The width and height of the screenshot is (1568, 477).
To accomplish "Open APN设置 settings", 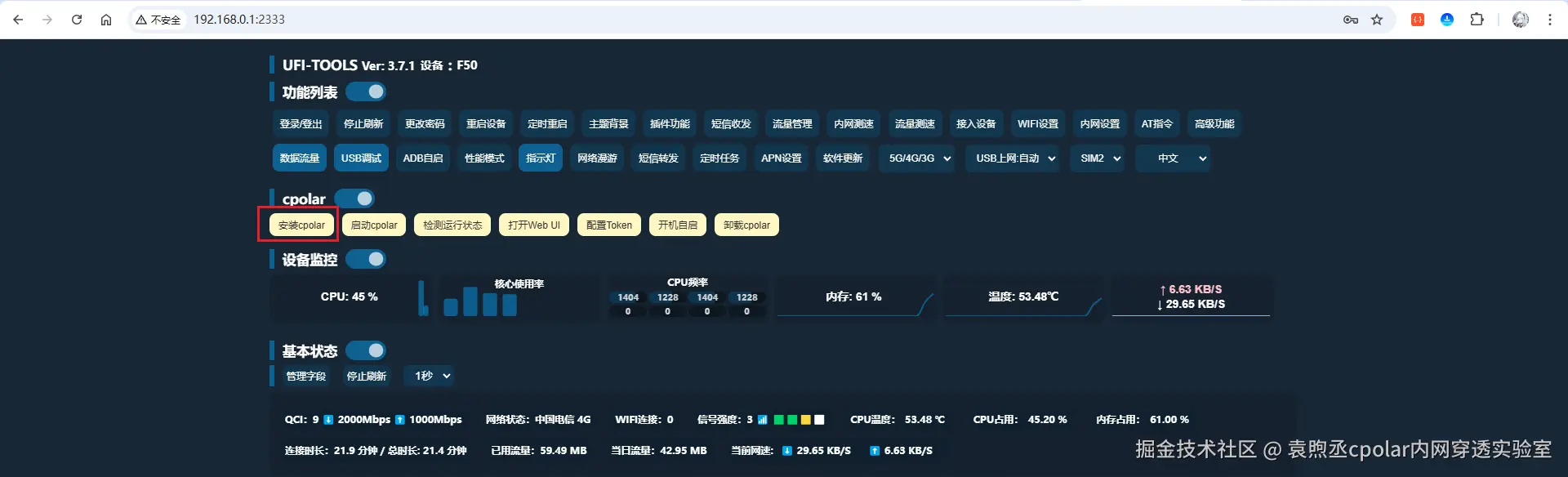I will (x=782, y=158).
